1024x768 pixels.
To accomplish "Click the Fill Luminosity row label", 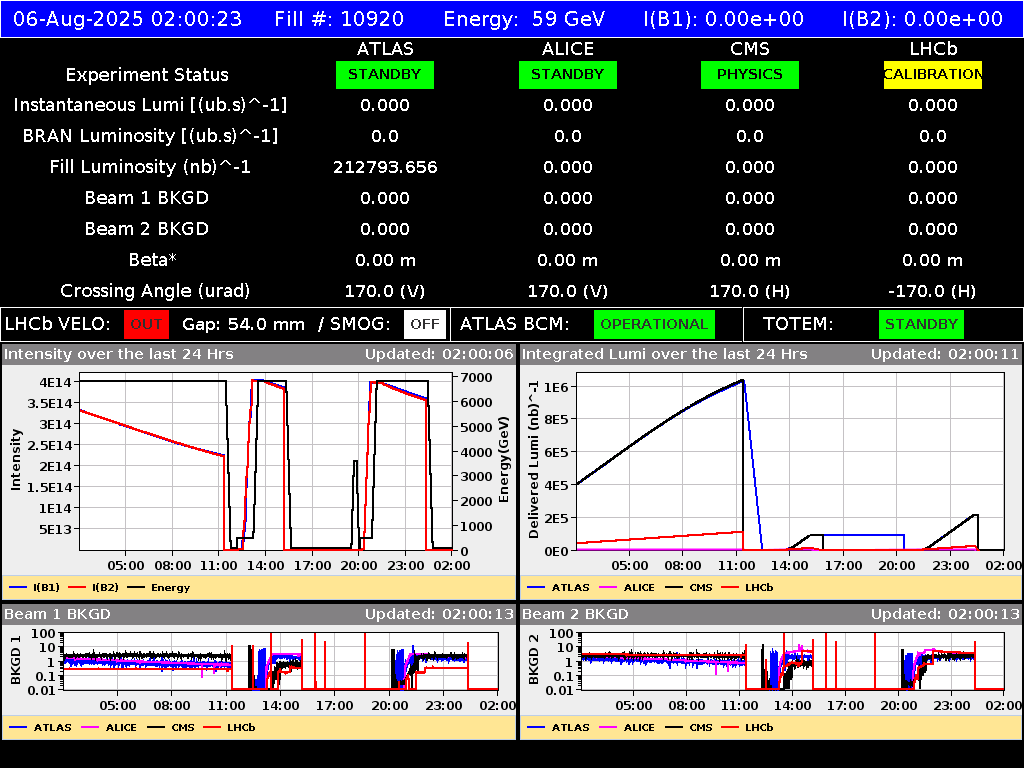I will click(x=150, y=167).
